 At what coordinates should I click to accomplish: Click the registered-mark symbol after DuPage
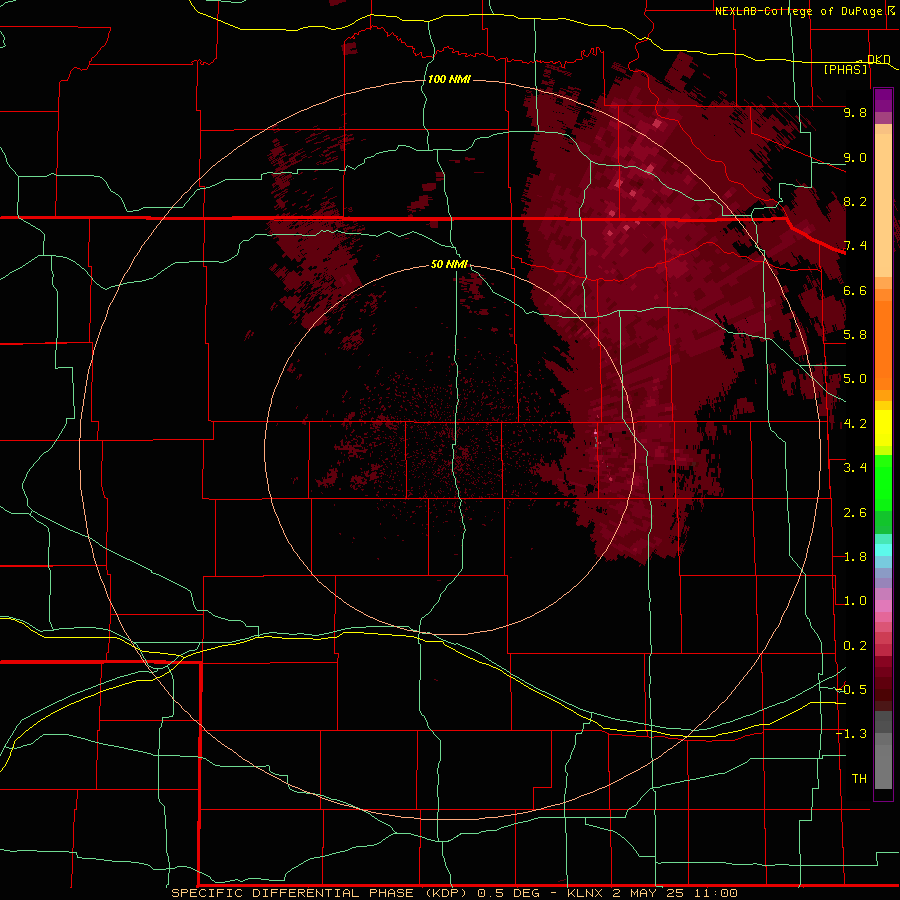(x=891, y=10)
